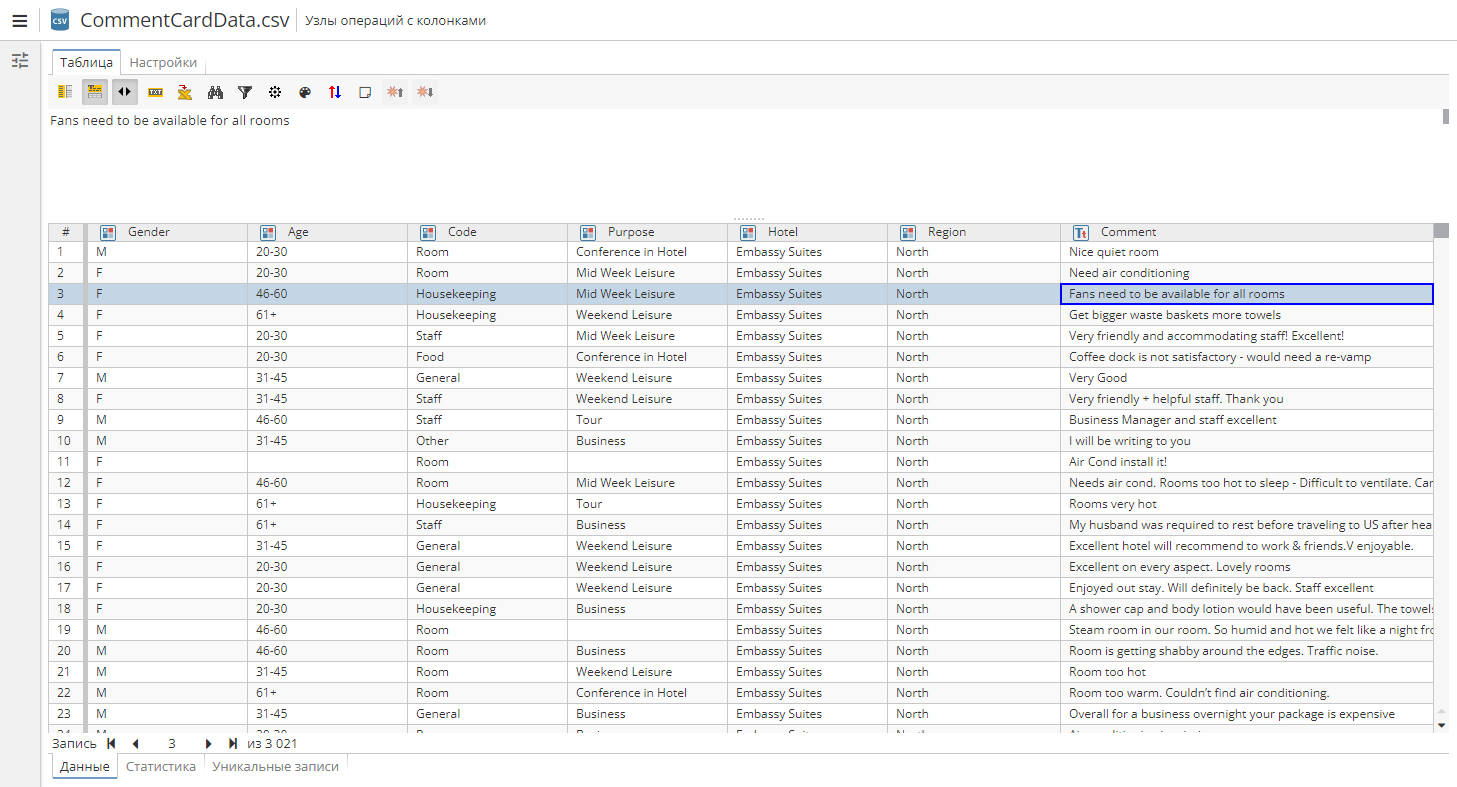Image resolution: width=1457 pixels, height=787 pixels.
Task: Open search with binoculars icon
Action: [215, 92]
